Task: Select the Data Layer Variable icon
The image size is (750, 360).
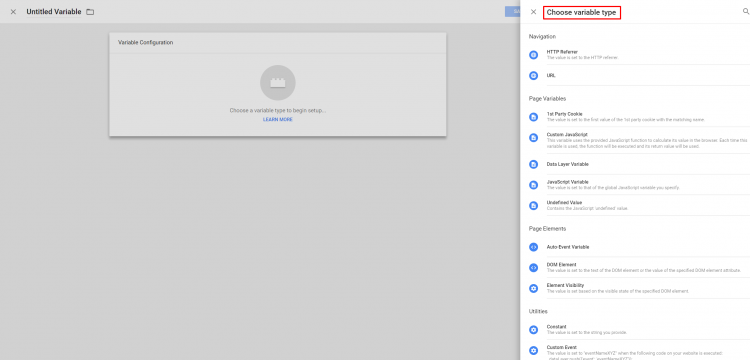Action: pos(533,164)
